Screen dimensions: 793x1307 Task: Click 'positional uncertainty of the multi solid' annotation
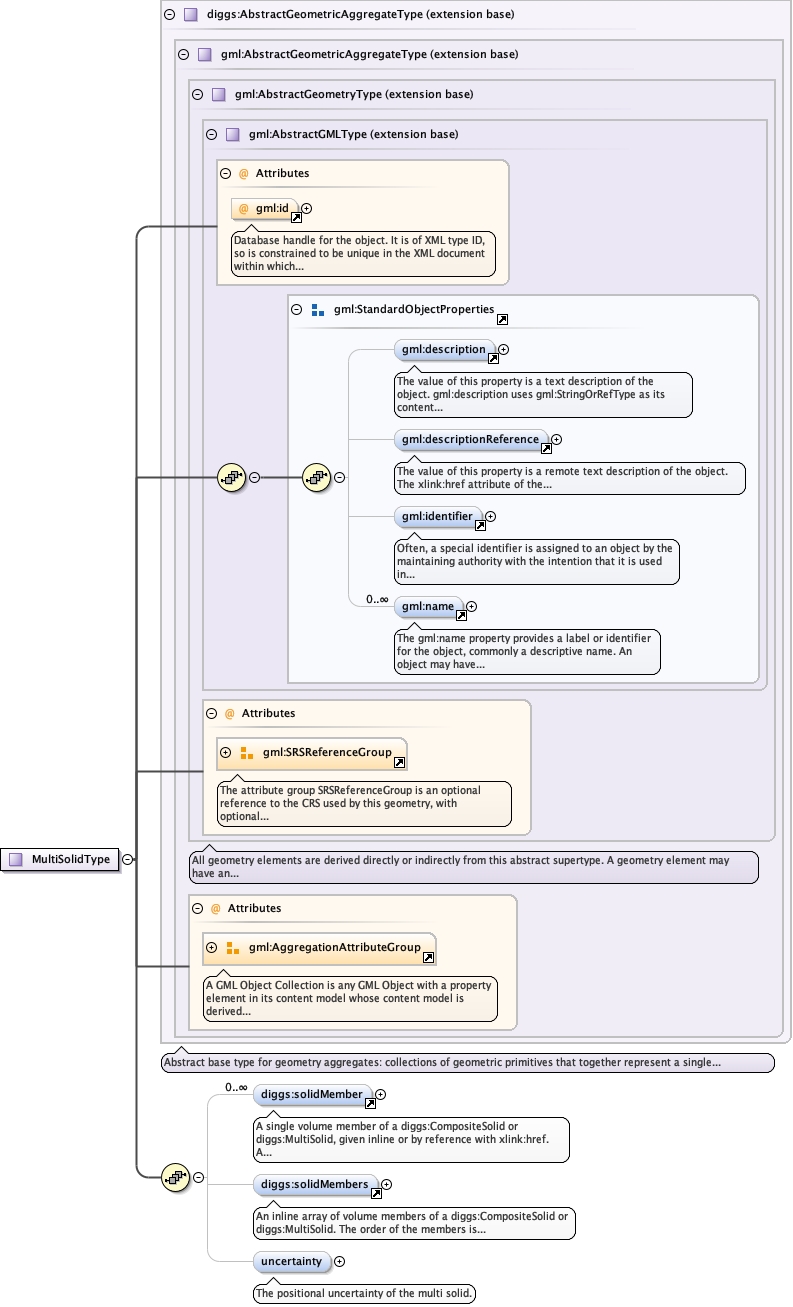tap(364, 1294)
